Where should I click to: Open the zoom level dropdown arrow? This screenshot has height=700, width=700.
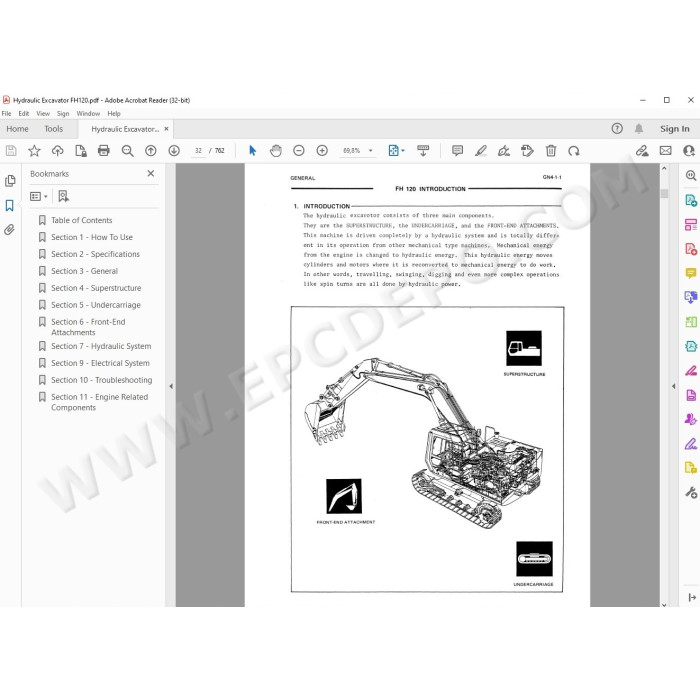click(371, 151)
